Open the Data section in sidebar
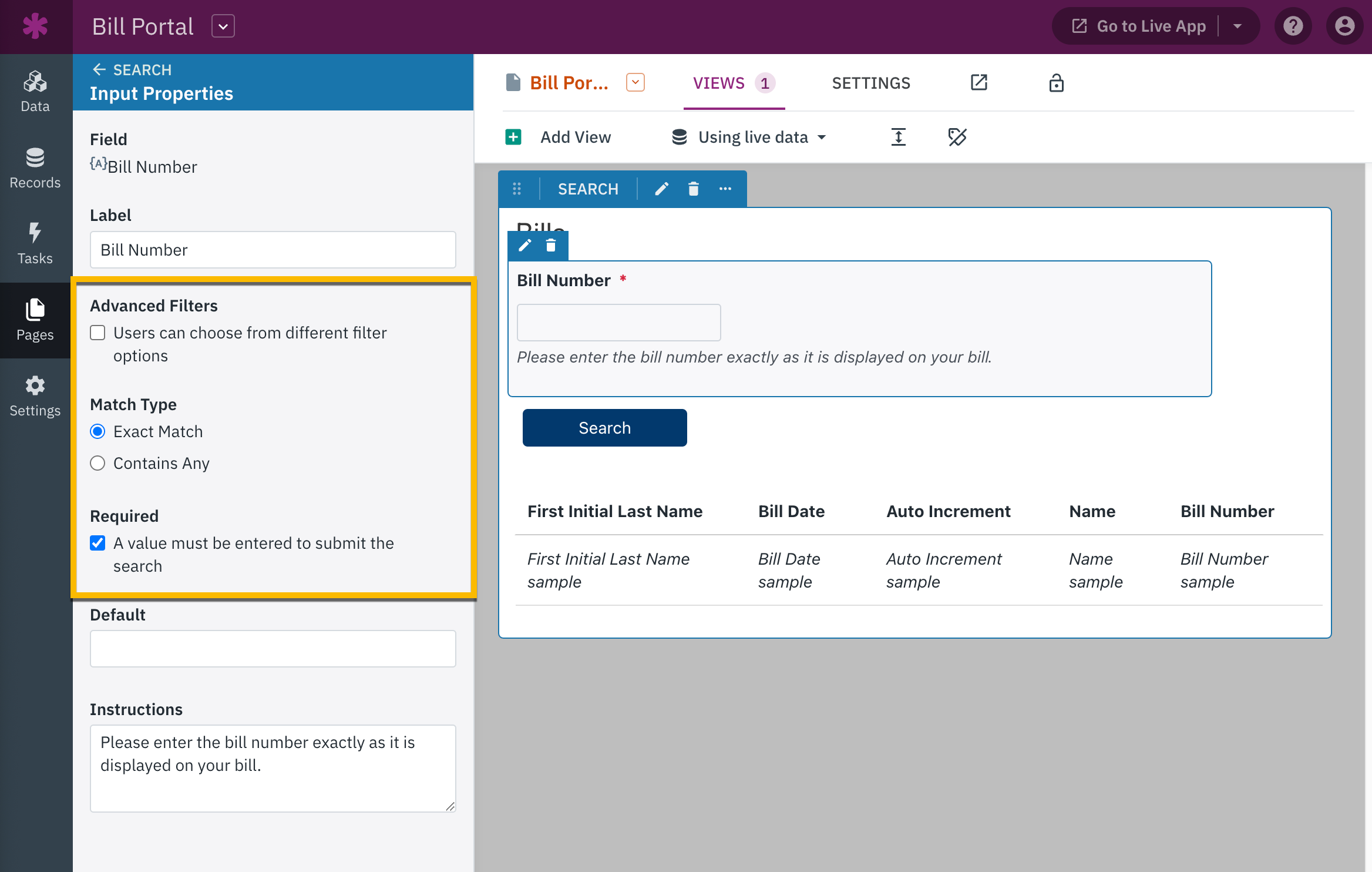This screenshot has height=872, width=1372. [35, 92]
